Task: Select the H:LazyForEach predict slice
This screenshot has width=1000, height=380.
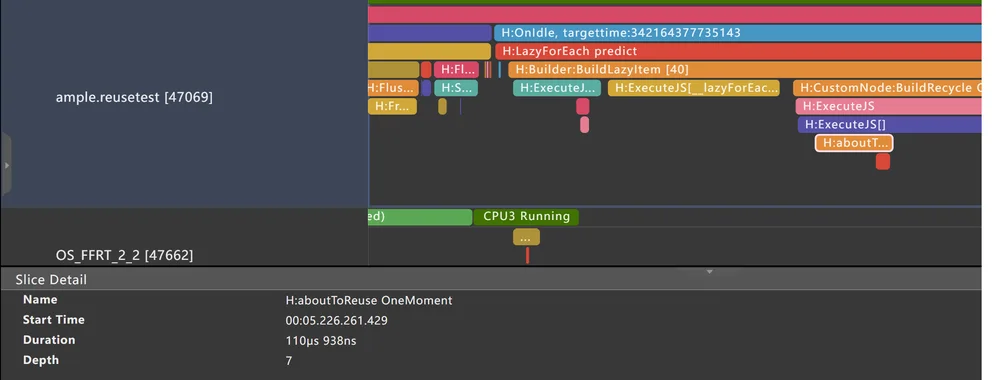Action: click(739, 51)
